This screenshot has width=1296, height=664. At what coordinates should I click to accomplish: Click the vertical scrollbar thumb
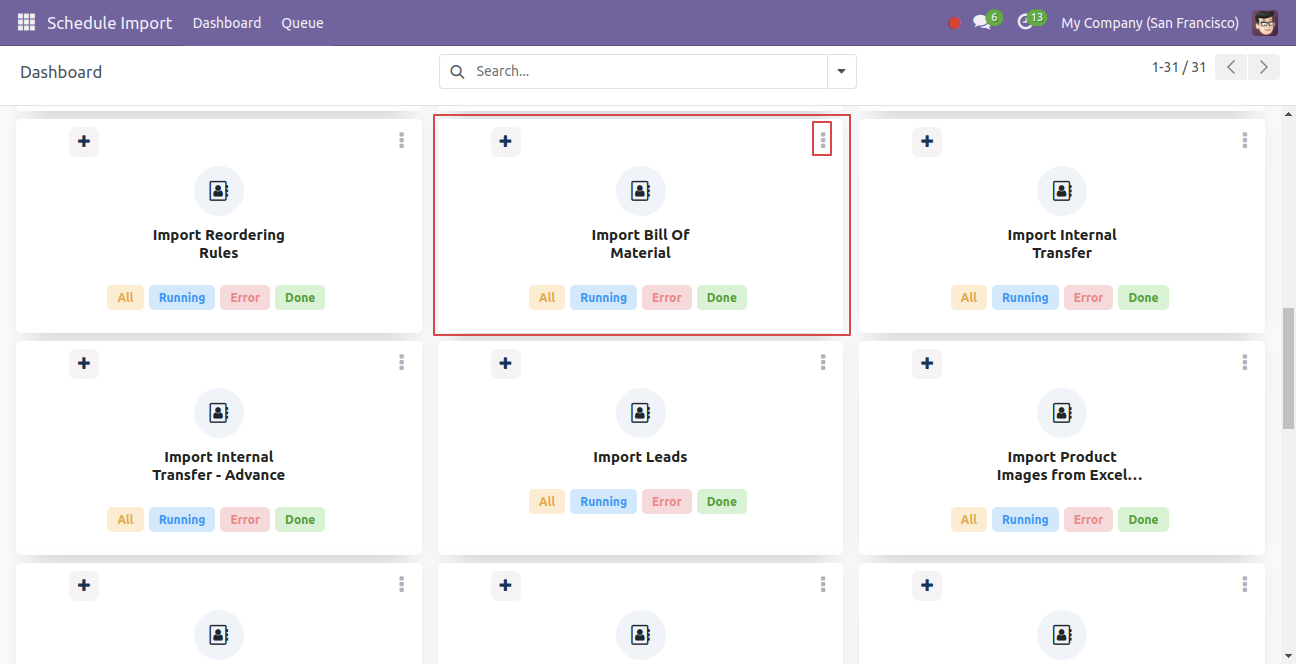tap(1288, 369)
